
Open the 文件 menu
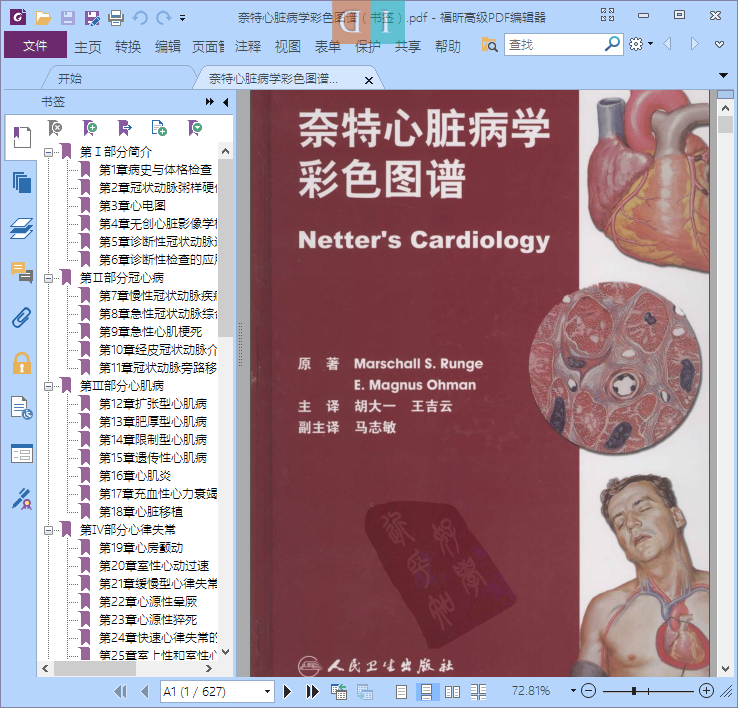35,45
